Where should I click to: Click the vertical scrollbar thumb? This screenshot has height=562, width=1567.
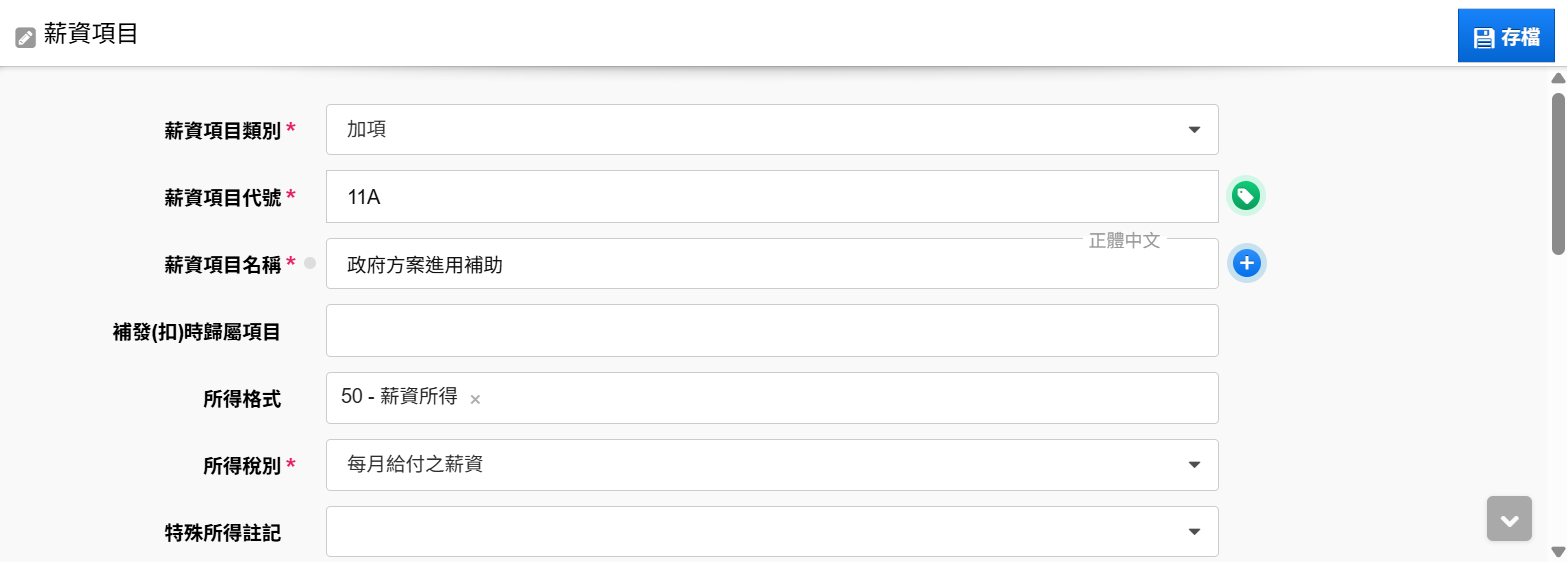point(1558,173)
